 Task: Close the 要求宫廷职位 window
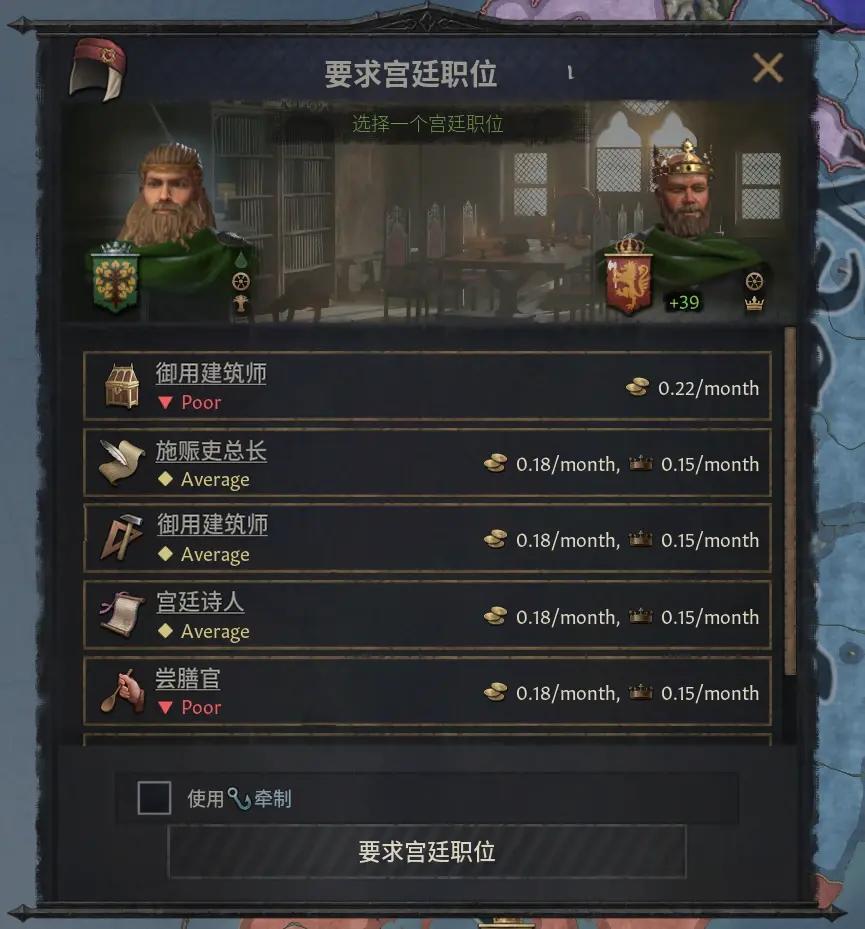click(x=768, y=68)
